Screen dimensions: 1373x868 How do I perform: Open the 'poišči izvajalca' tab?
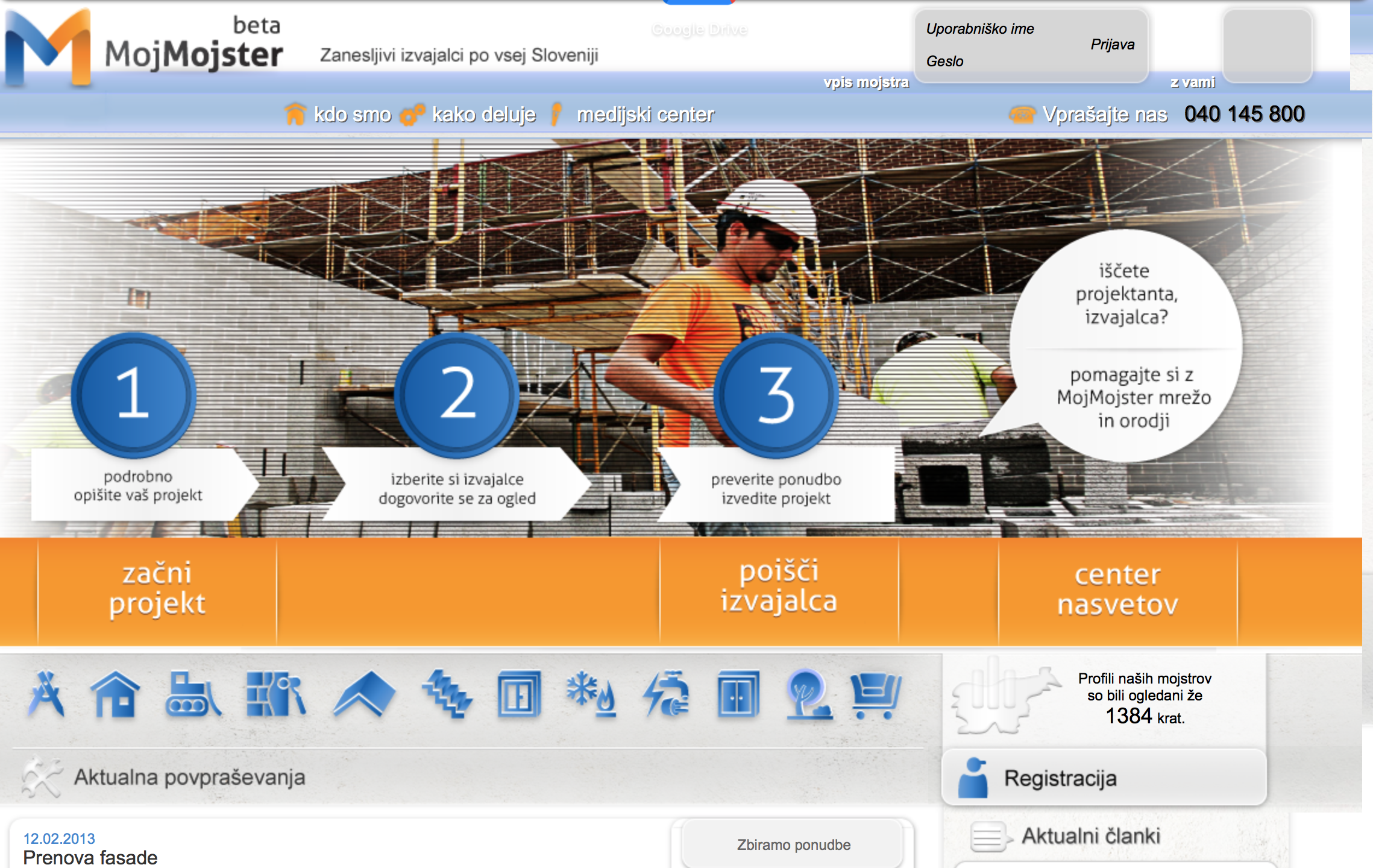pos(779,587)
